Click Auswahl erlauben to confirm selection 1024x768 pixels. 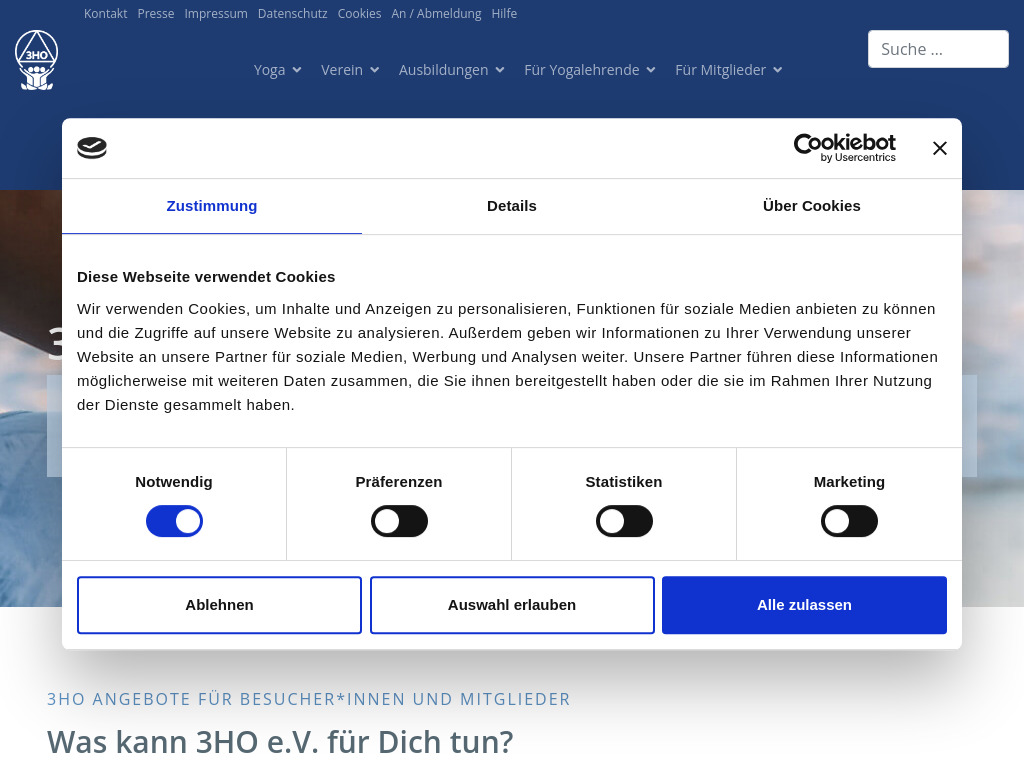point(512,605)
